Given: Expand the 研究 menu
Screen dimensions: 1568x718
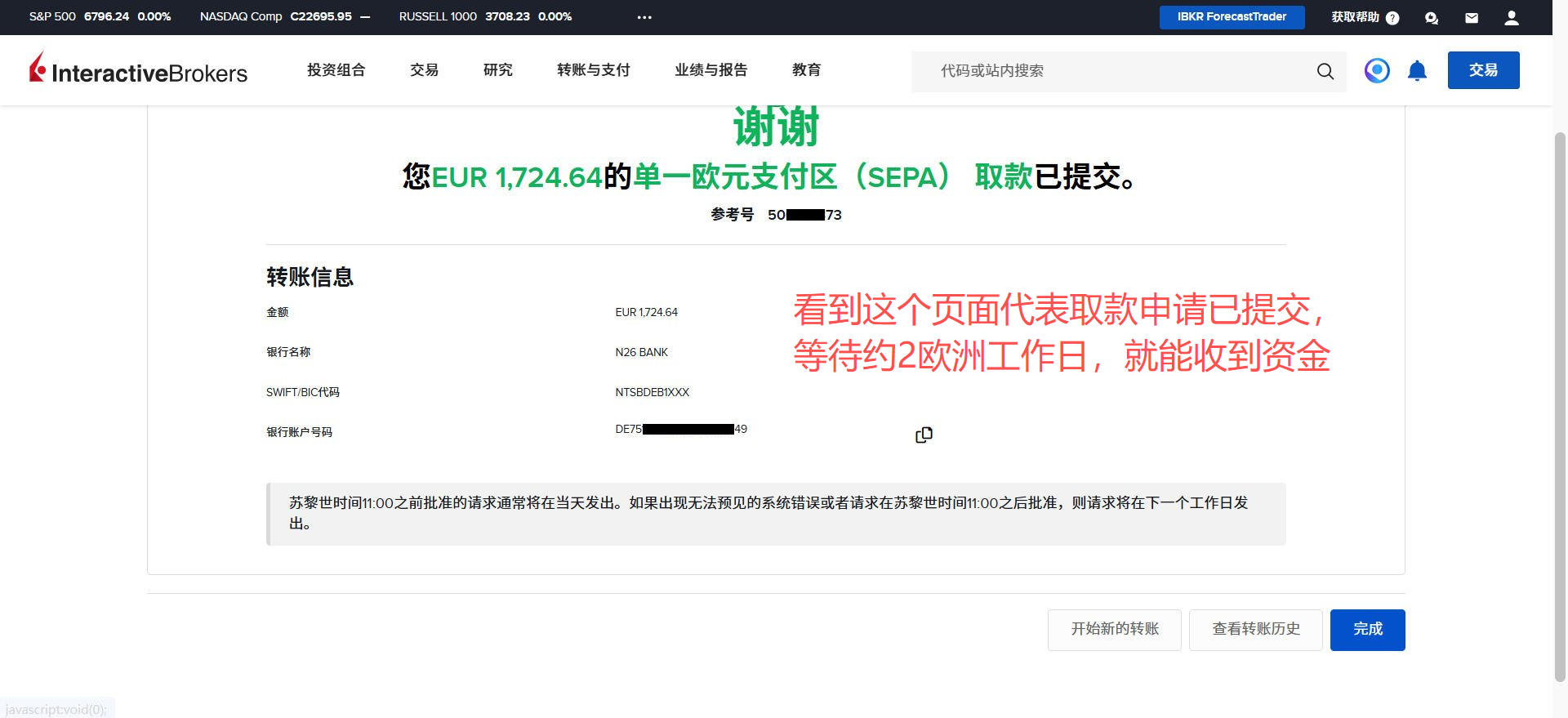Looking at the screenshot, I should pyautogui.click(x=497, y=70).
